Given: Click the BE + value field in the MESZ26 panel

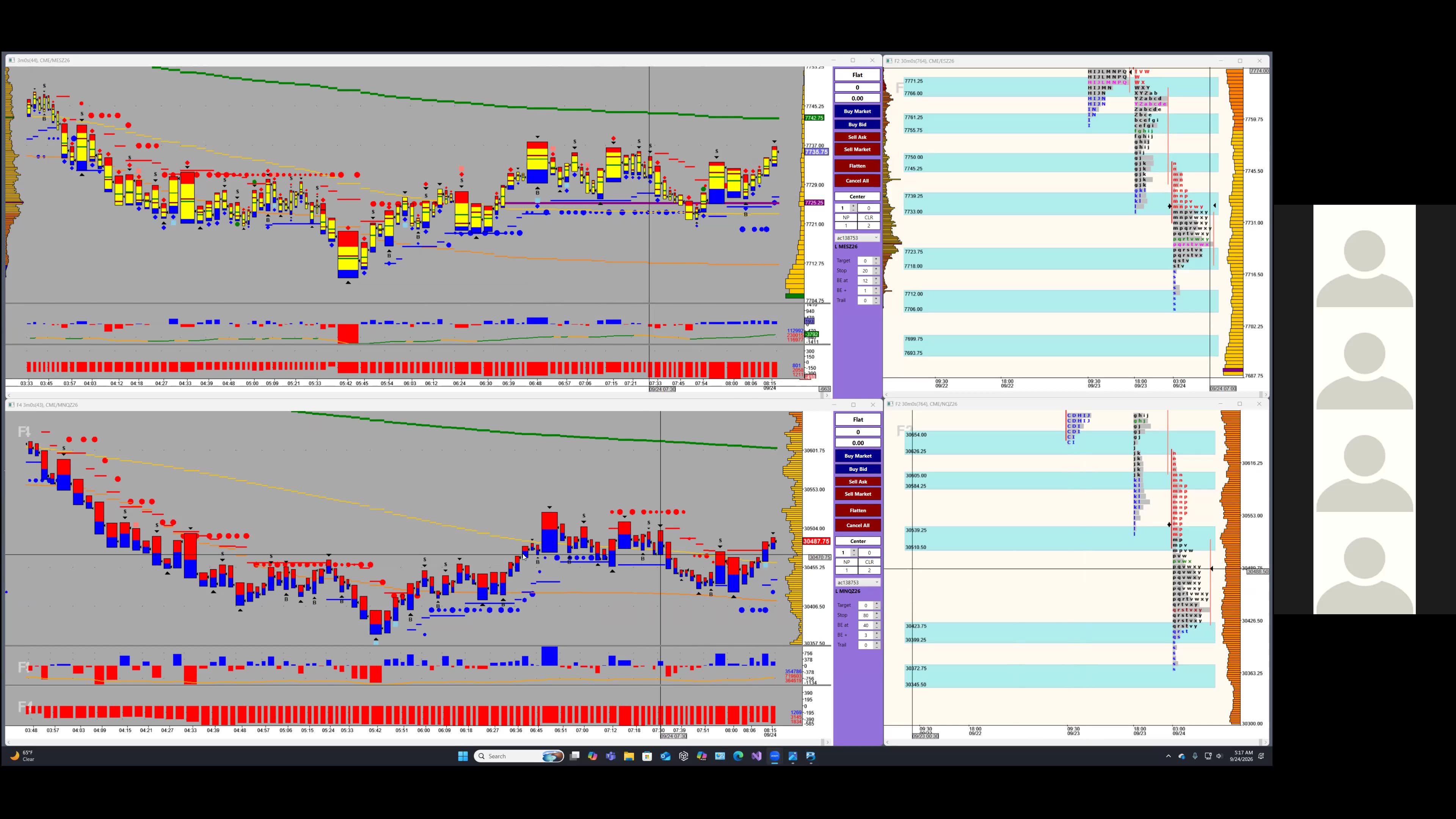Looking at the screenshot, I should tap(865, 290).
